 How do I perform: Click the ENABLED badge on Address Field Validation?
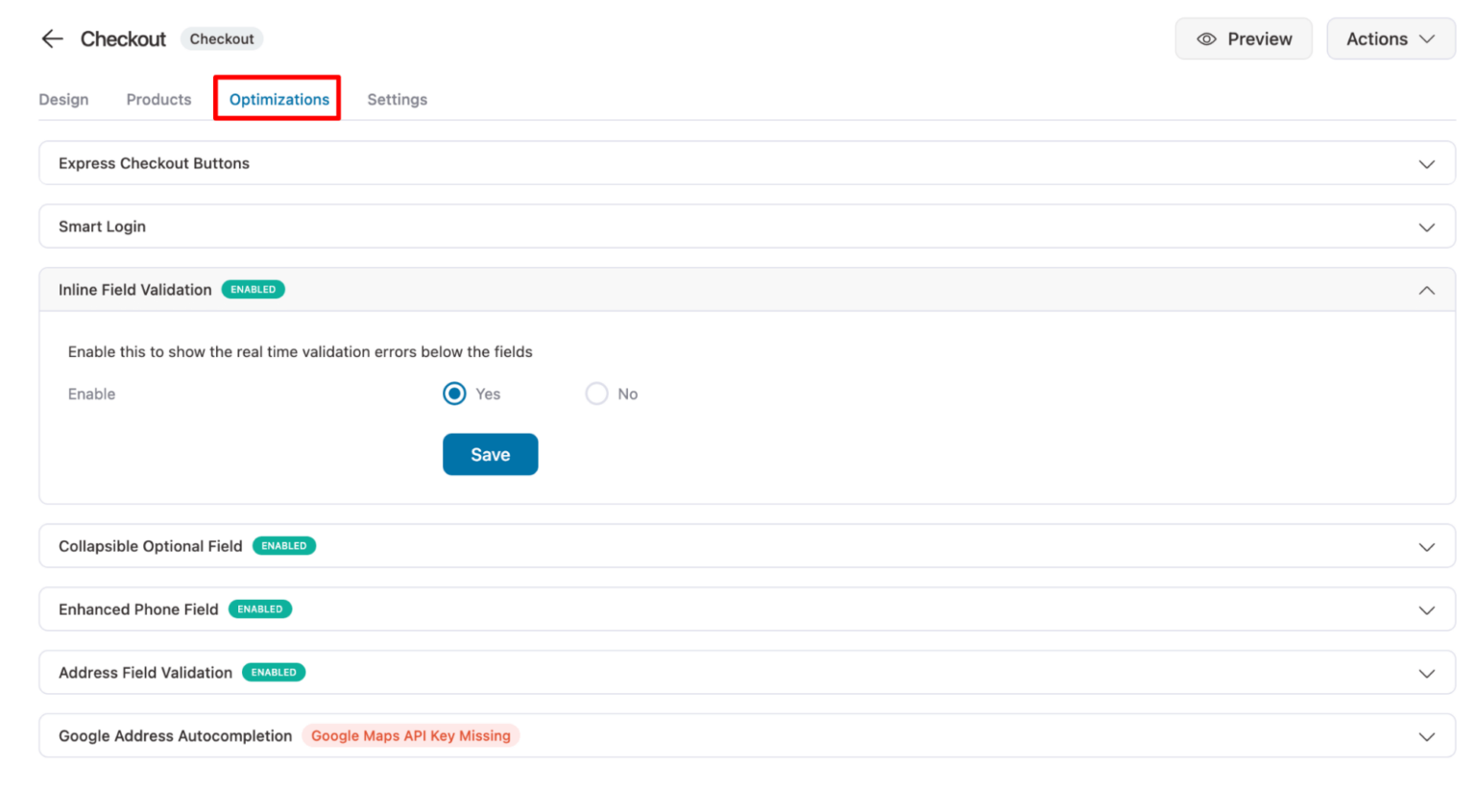[x=274, y=672]
